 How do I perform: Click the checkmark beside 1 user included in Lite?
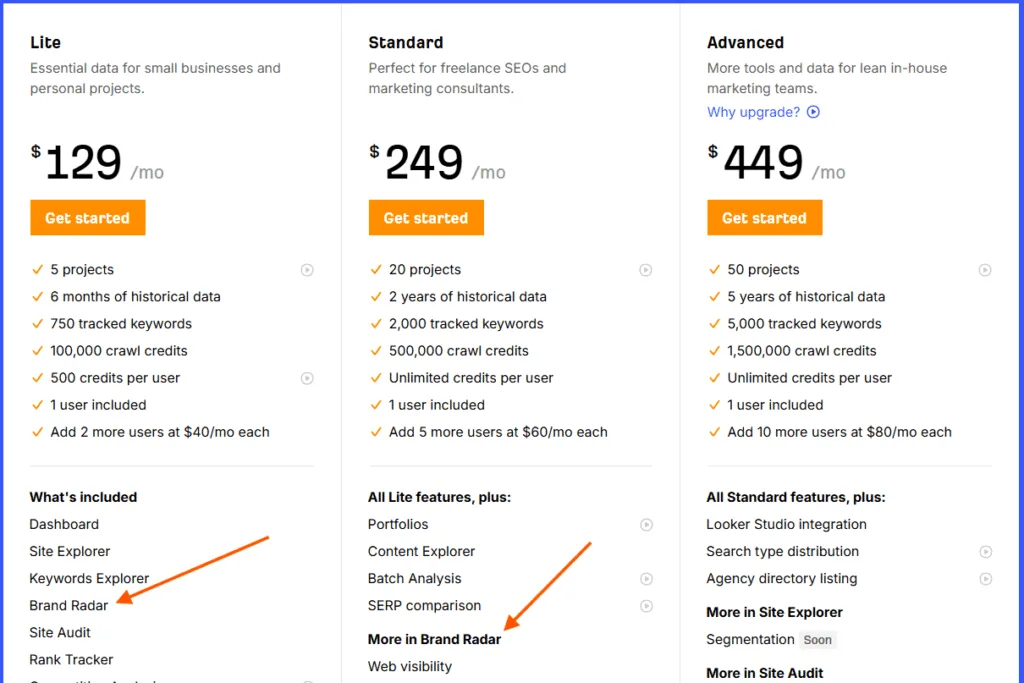pyautogui.click(x=38, y=405)
